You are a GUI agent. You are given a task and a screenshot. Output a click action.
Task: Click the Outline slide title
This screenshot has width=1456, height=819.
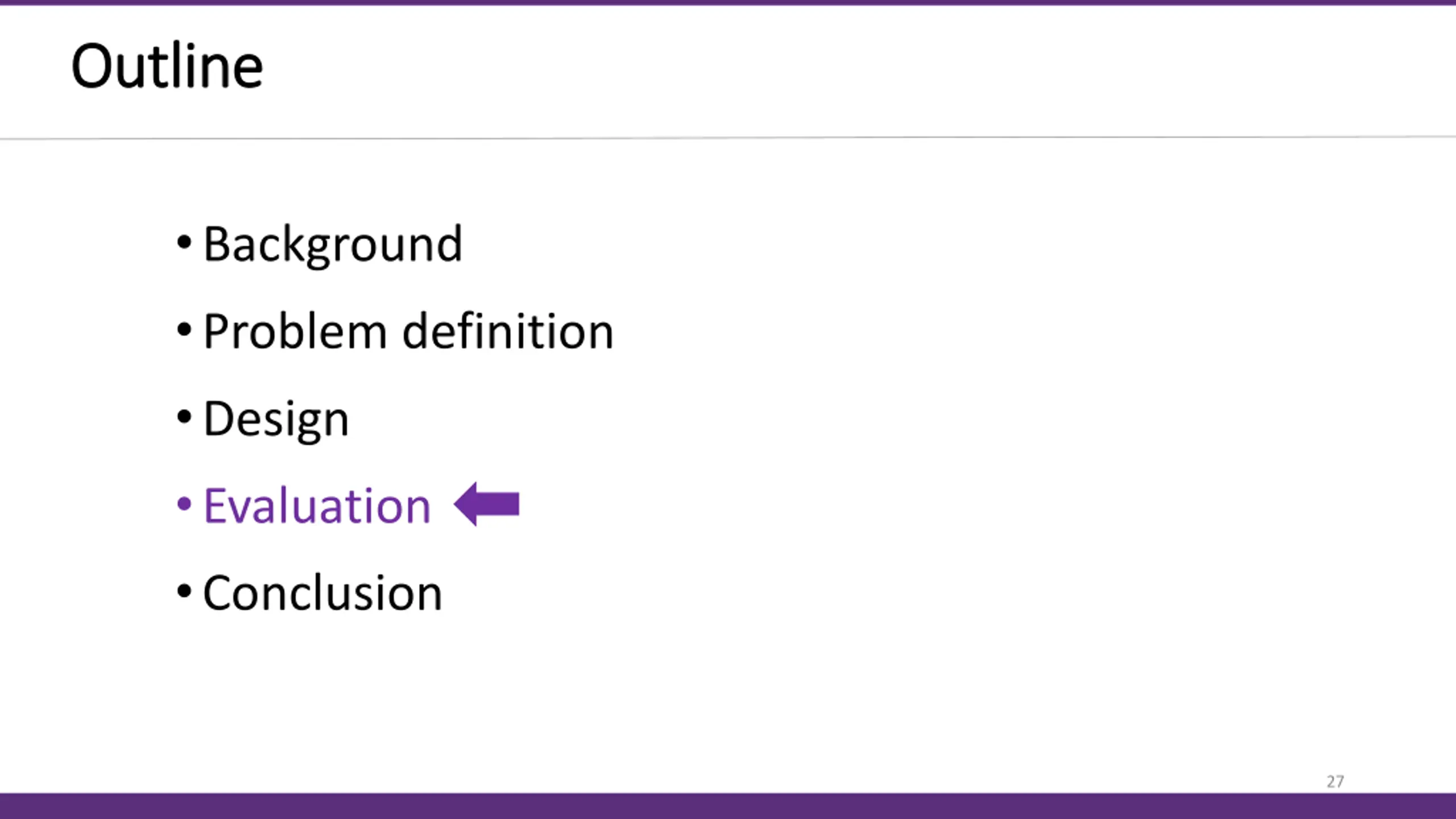(167, 67)
